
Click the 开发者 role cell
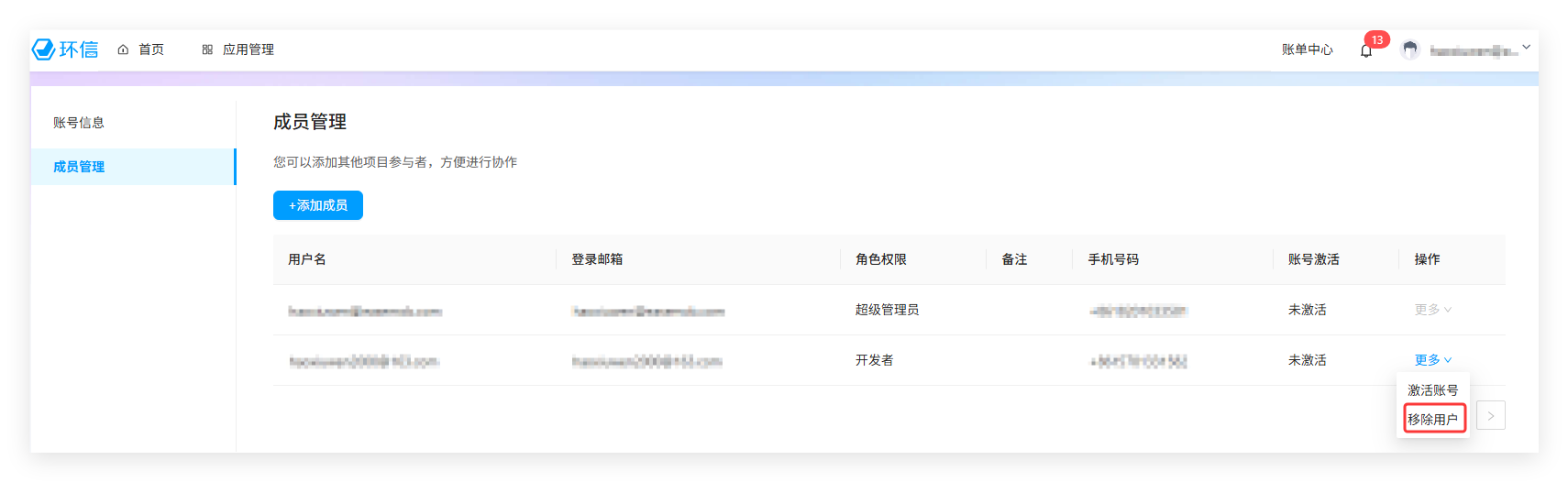pos(874,360)
